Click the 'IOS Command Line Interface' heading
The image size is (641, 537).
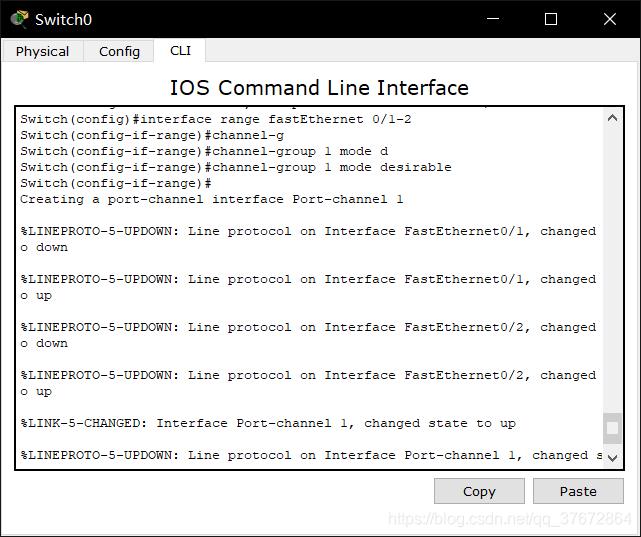click(x=319, y=88)
